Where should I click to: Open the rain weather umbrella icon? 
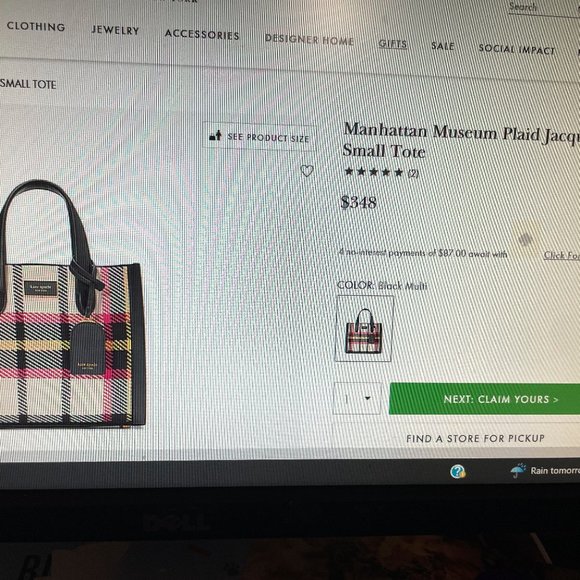tap(518, 471)
